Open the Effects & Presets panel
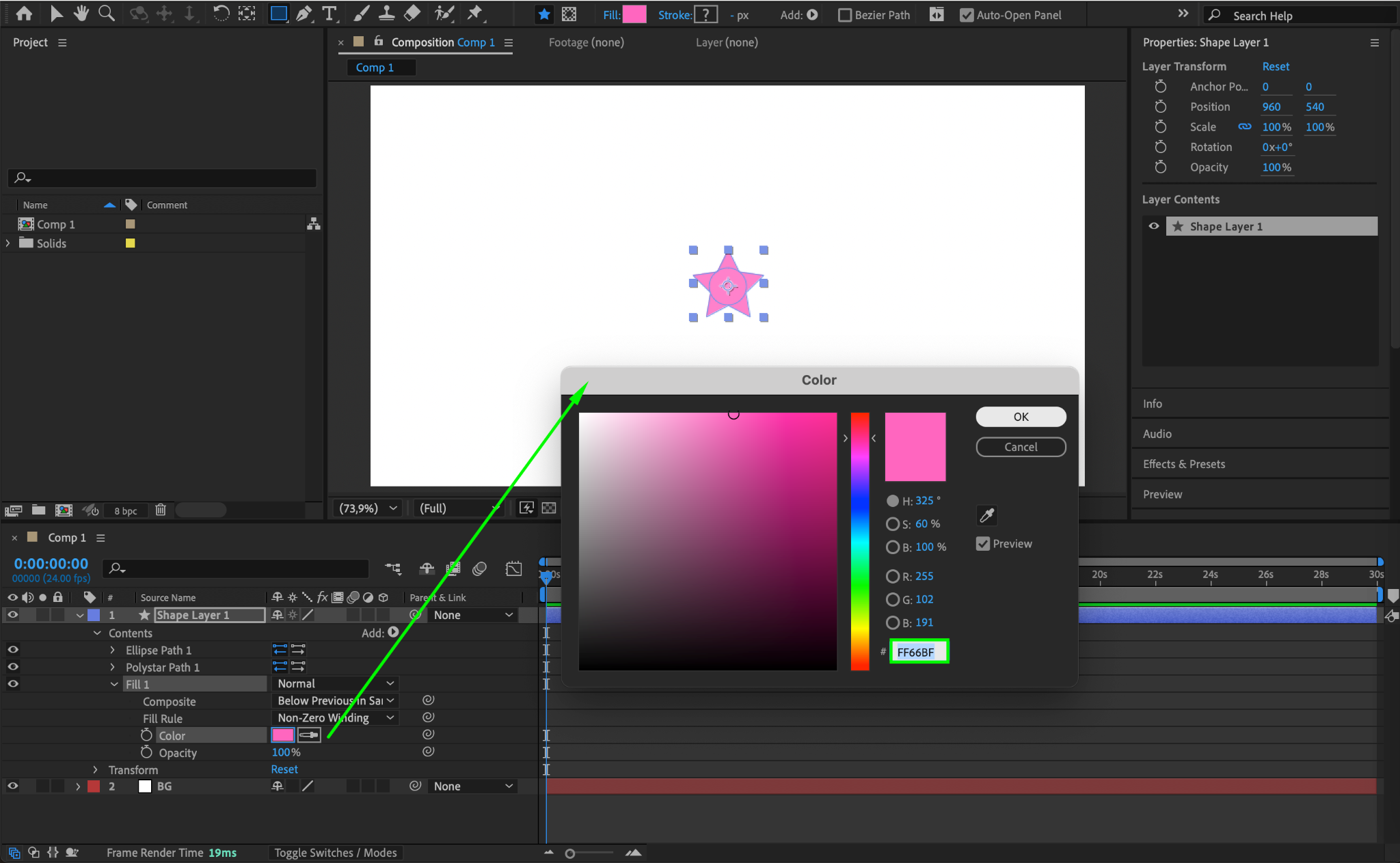The height and width of the screenshot is (863, 1400). [1184, 464]
